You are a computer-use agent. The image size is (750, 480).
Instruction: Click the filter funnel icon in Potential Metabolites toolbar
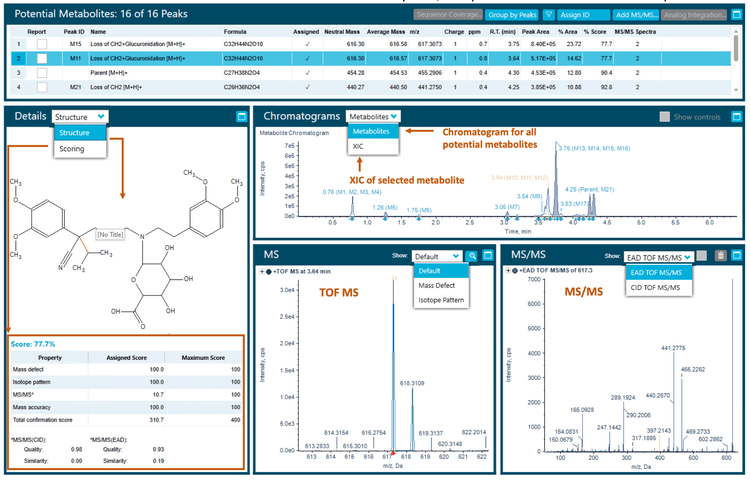coord(547,15)
